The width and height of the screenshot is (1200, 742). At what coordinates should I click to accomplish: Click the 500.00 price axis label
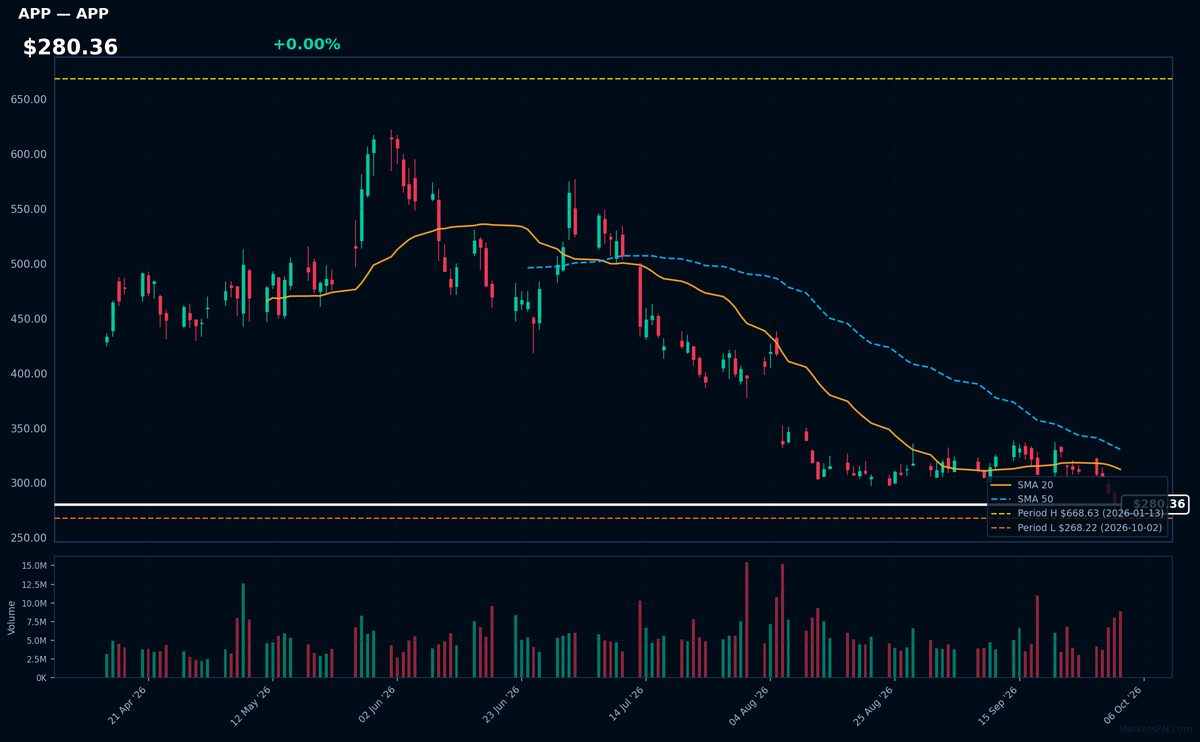29,265
